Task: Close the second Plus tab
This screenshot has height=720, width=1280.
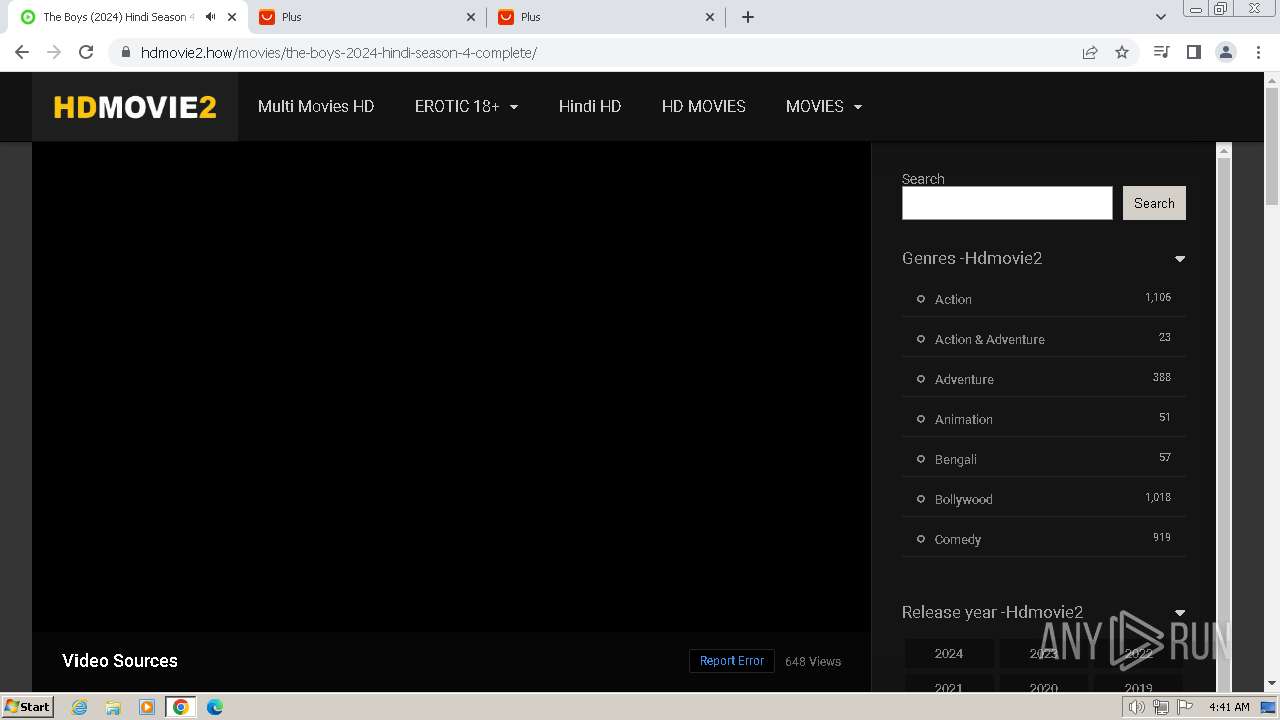Action: (711, 17)
